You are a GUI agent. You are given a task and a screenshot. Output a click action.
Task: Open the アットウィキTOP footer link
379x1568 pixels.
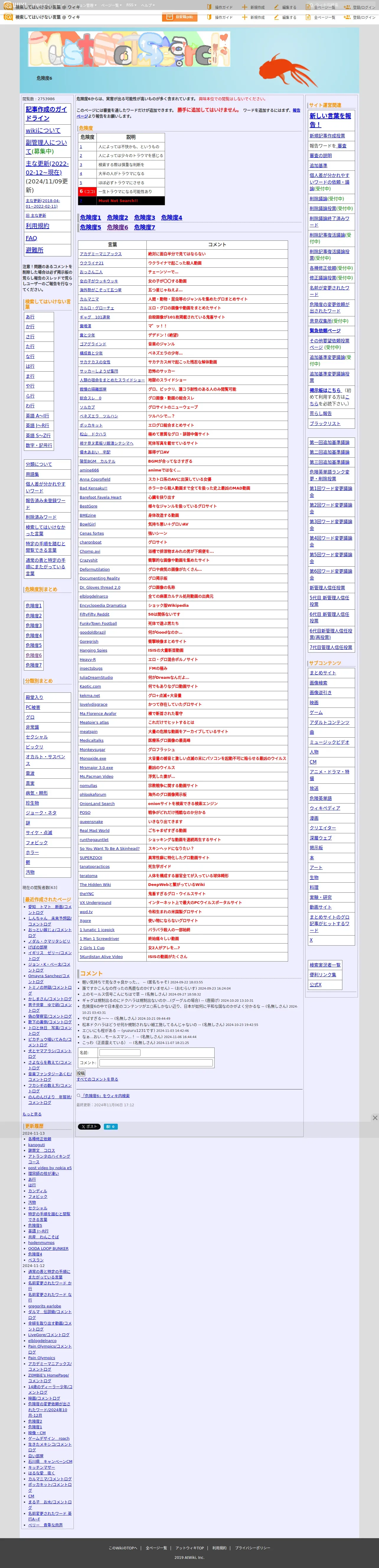190,1548
